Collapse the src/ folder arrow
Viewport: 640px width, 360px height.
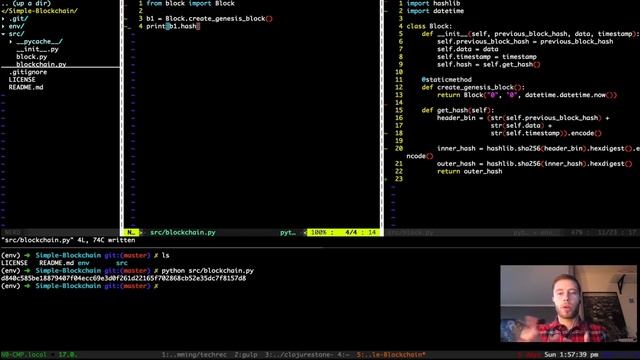[3, 34]
